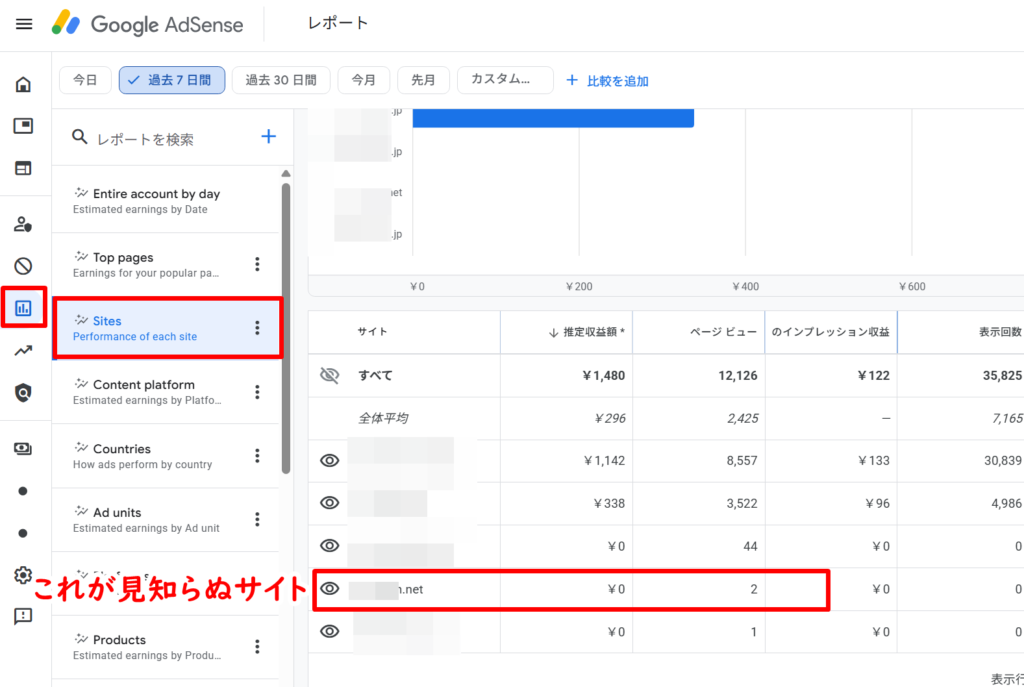Open the Feedback icon at bottom sidebar
The image size is (1024, 687).
24,616
